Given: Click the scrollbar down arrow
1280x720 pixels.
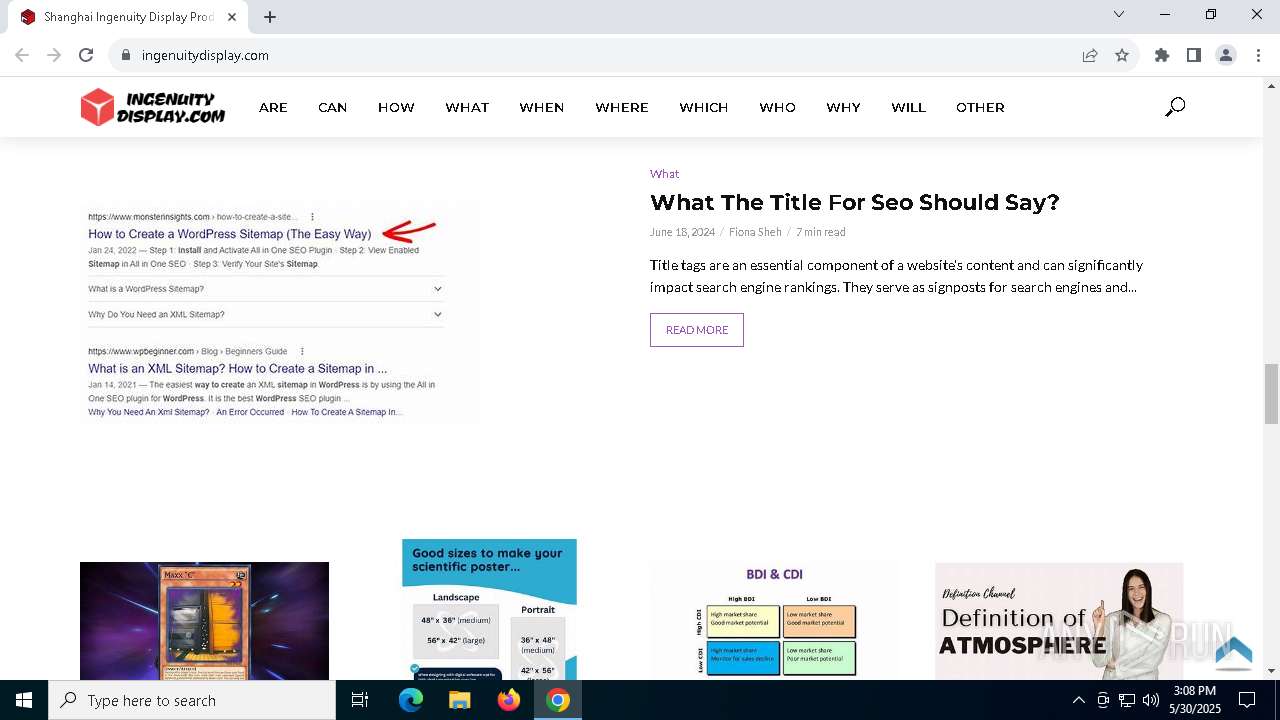Looking at the screenshot, I should click(x=1271, y=671).
